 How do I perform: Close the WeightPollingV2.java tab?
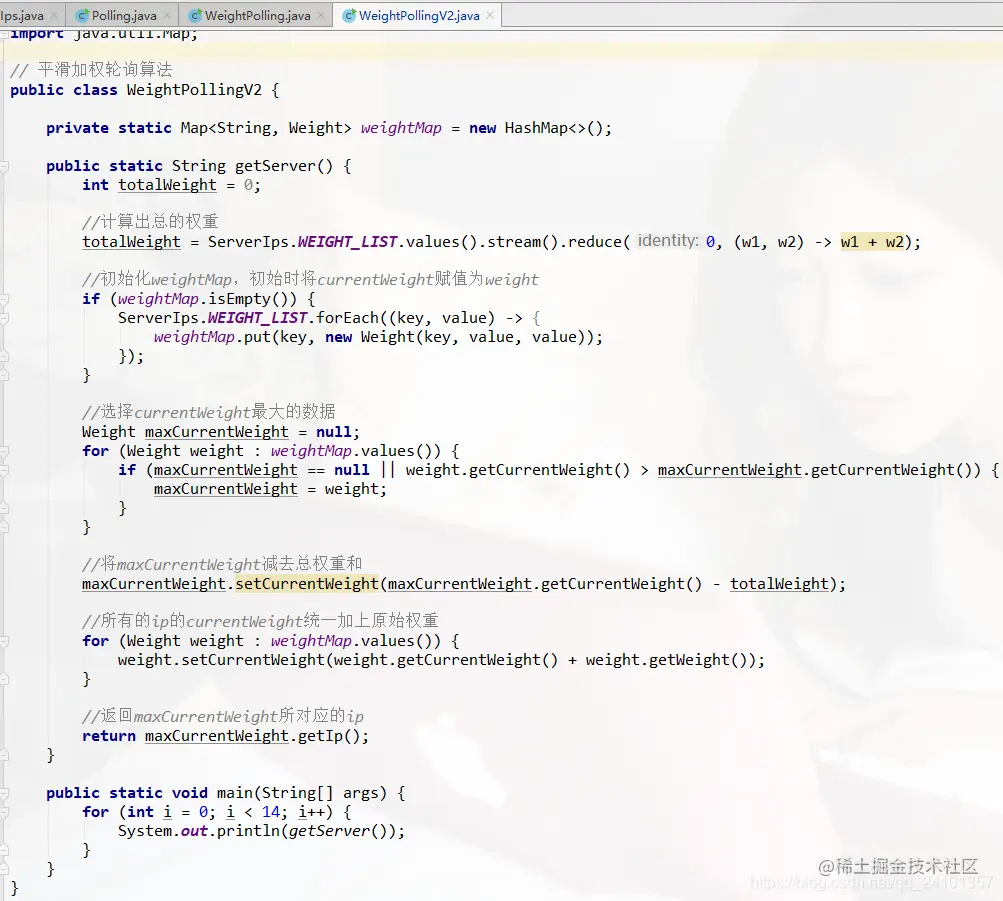(490, 15)
